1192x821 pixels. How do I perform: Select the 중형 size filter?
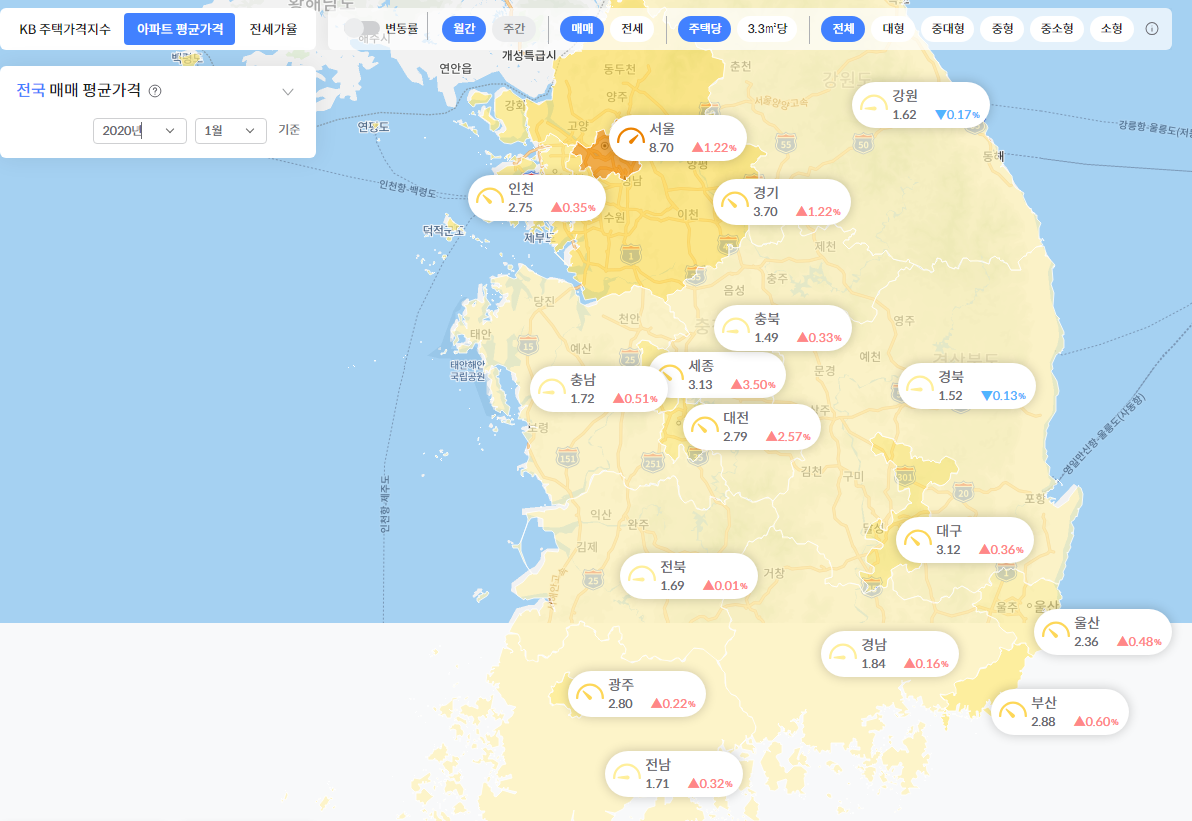(1002, 29)
